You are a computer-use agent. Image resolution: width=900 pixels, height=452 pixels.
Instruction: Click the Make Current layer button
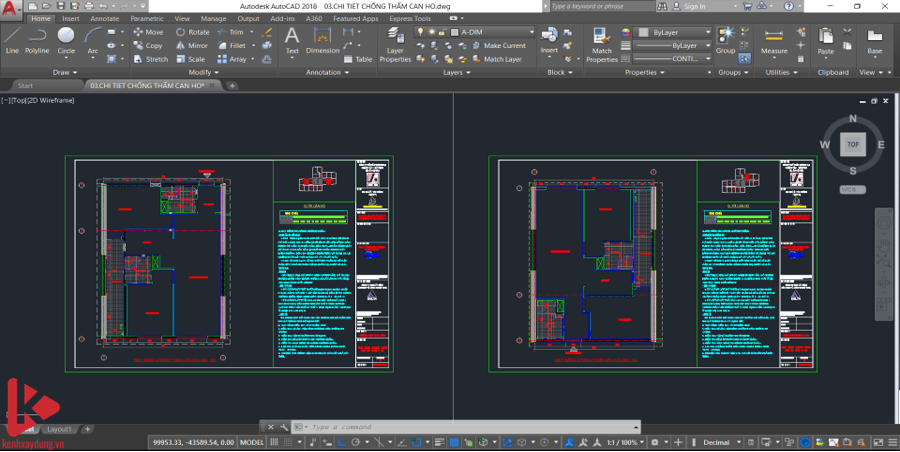[499, 45]
